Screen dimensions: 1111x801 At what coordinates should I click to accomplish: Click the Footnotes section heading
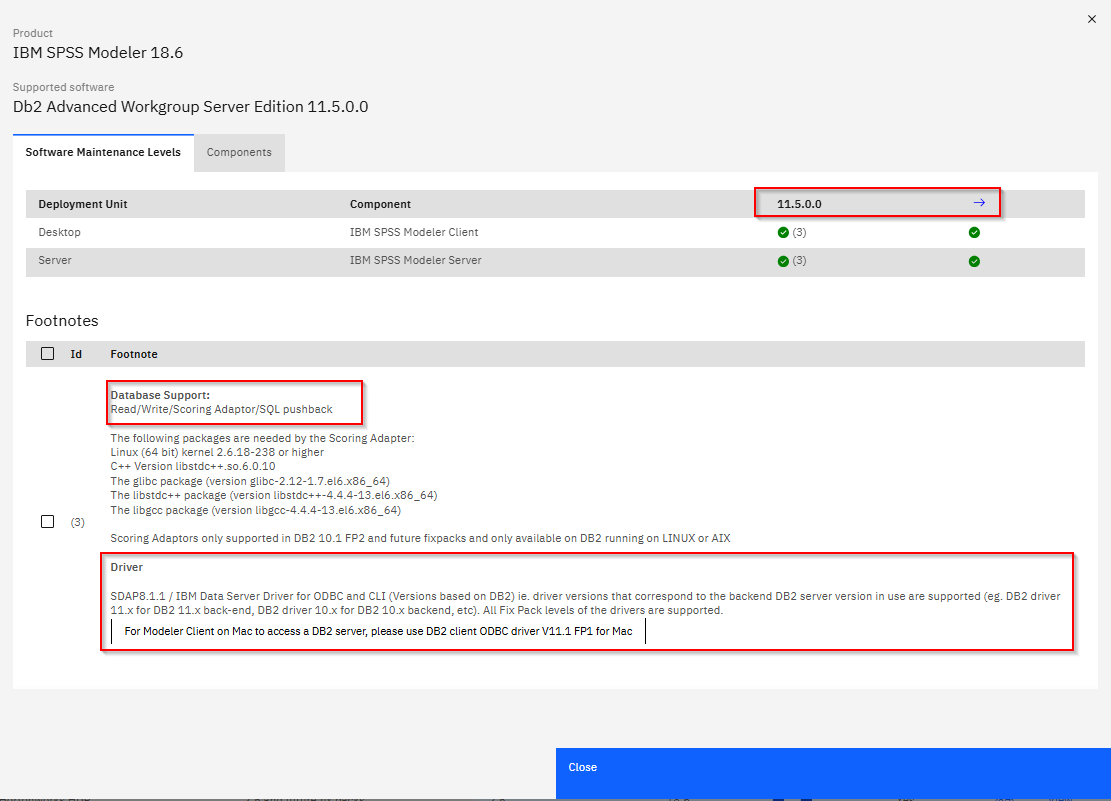click(62, 320)
